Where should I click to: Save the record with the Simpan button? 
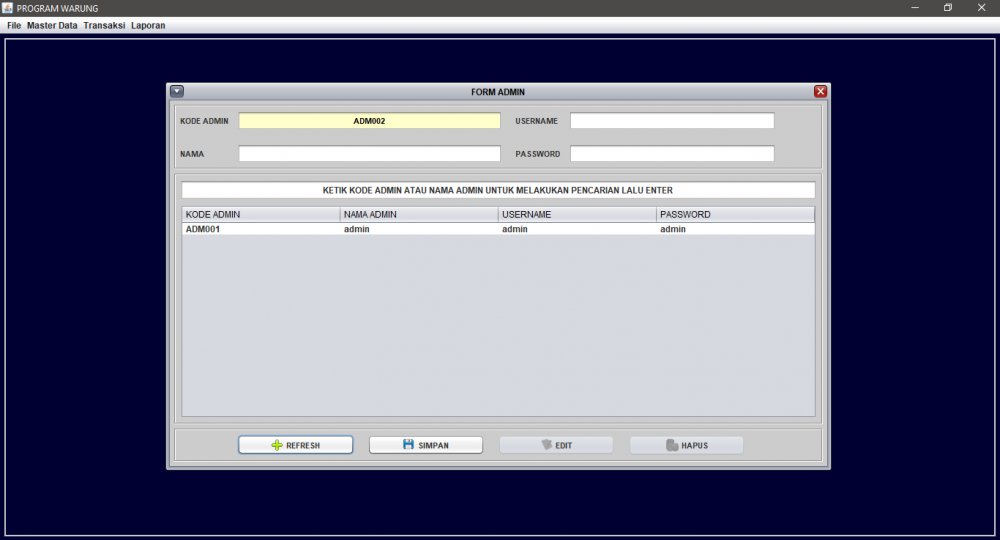point(426,445)
